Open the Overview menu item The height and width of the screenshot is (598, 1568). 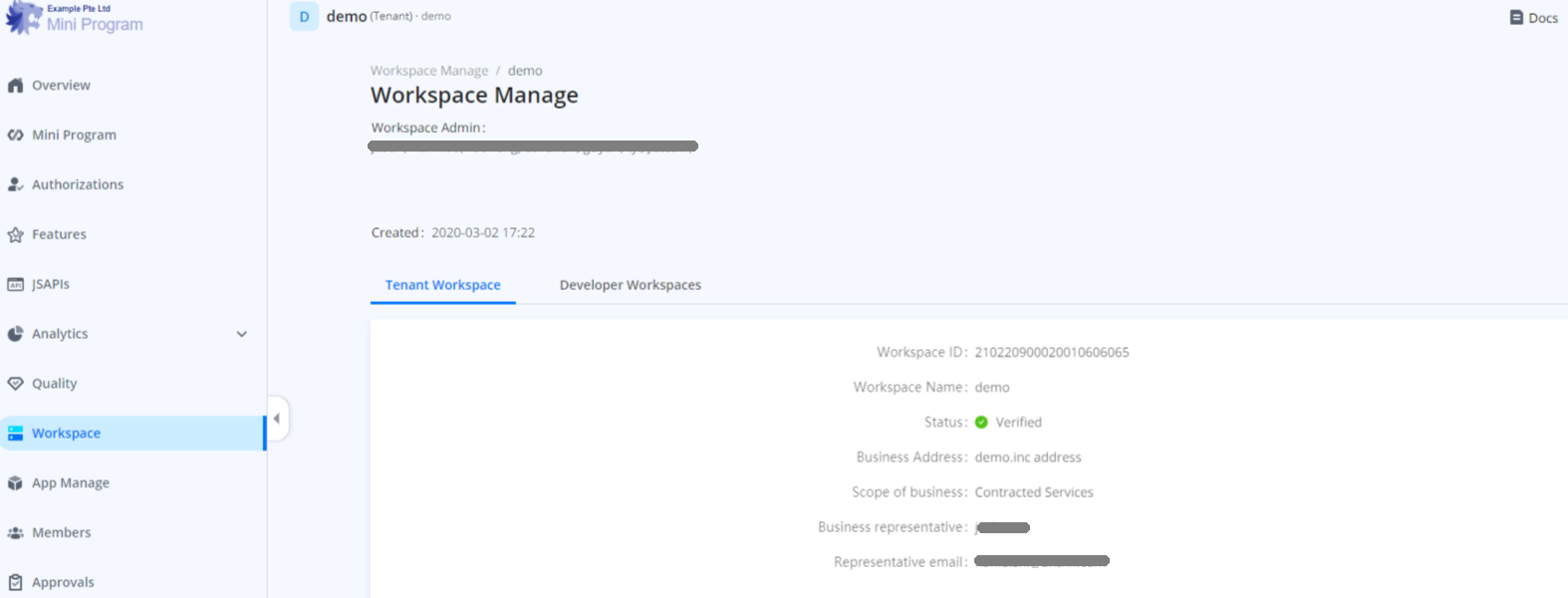tap(61, 85)
